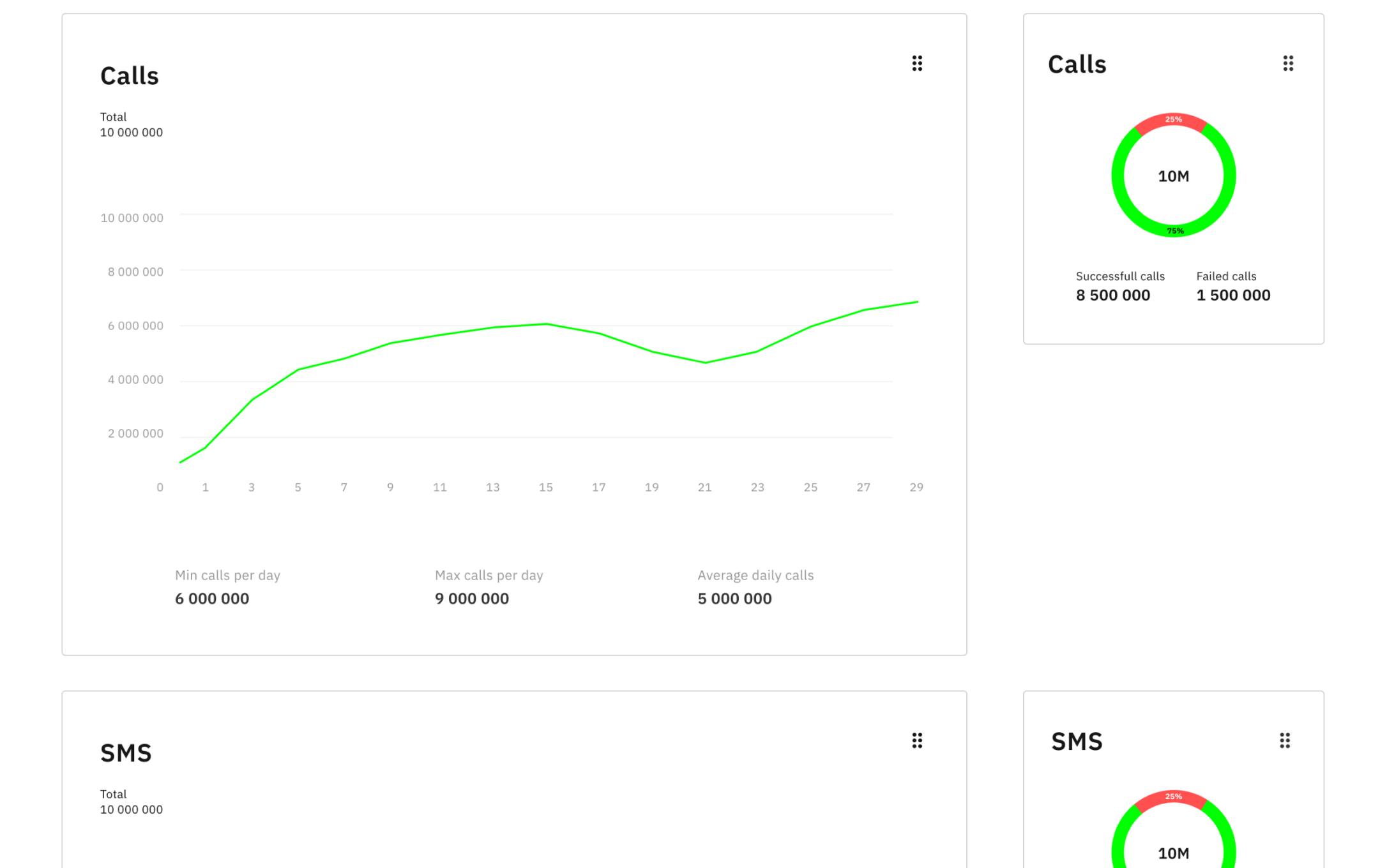Open the dots menu on SMS donut card
The width and height of the screenshot is (1387, 868).
point(1285,740)
